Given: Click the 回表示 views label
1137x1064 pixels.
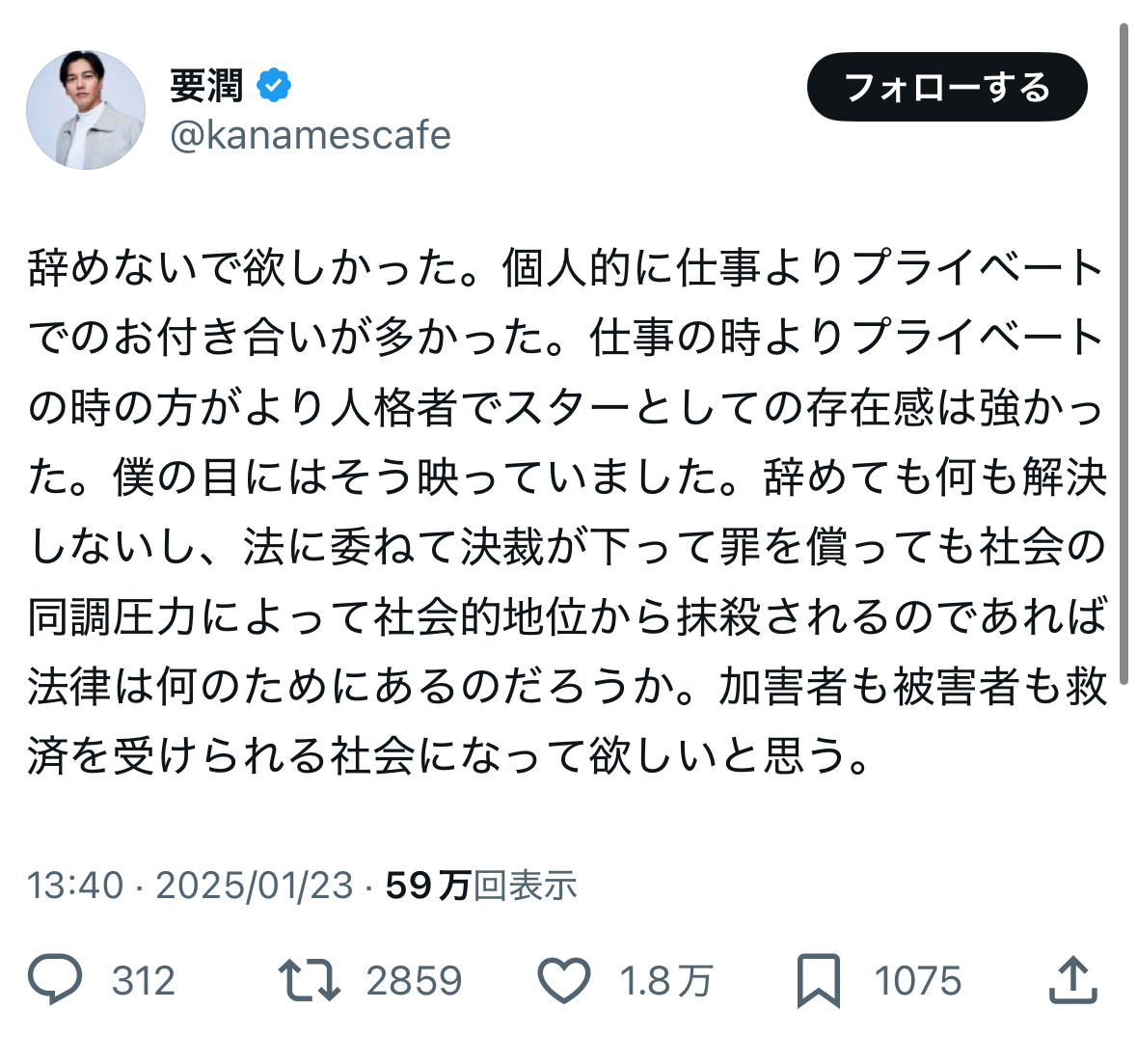Looking at the screenshot, I should (525, 885).
